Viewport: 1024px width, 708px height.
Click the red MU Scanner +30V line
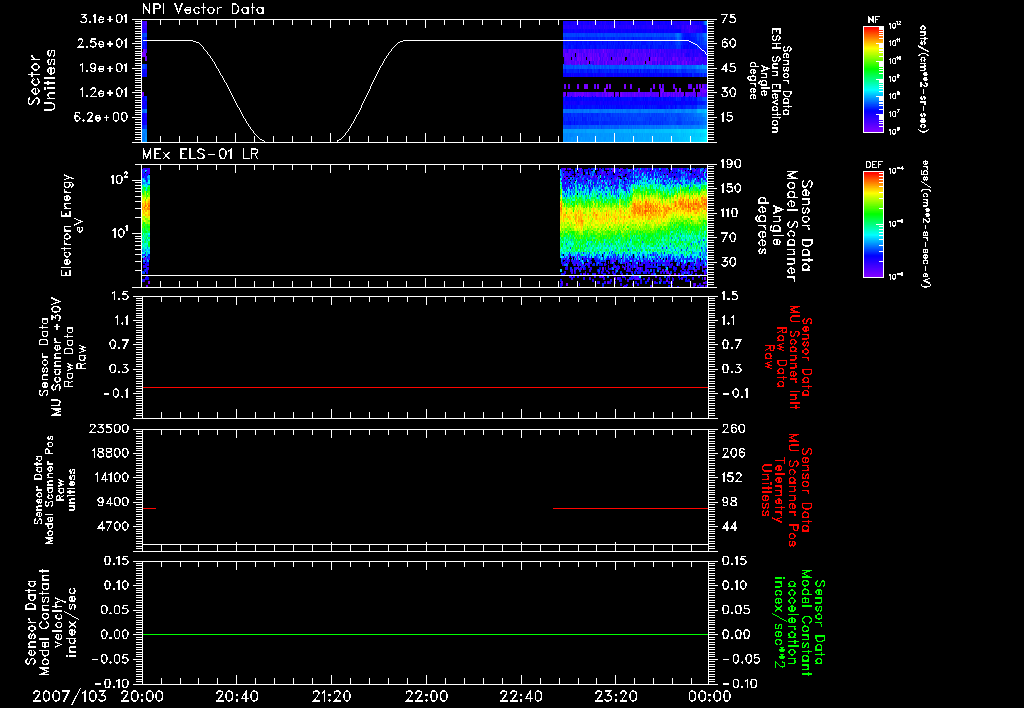[x=425, y=387]
